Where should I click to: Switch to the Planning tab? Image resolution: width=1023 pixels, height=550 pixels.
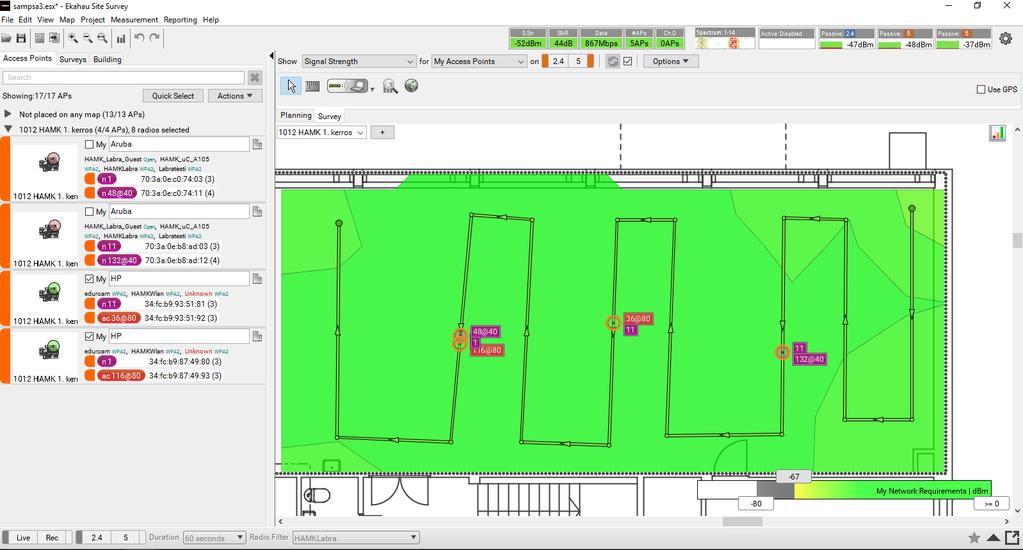coord(296,115)
